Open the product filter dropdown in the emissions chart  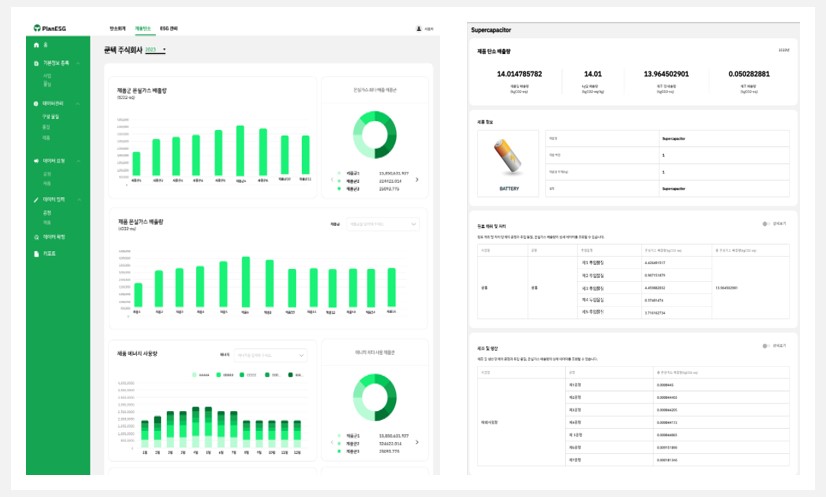click(383, 225)
